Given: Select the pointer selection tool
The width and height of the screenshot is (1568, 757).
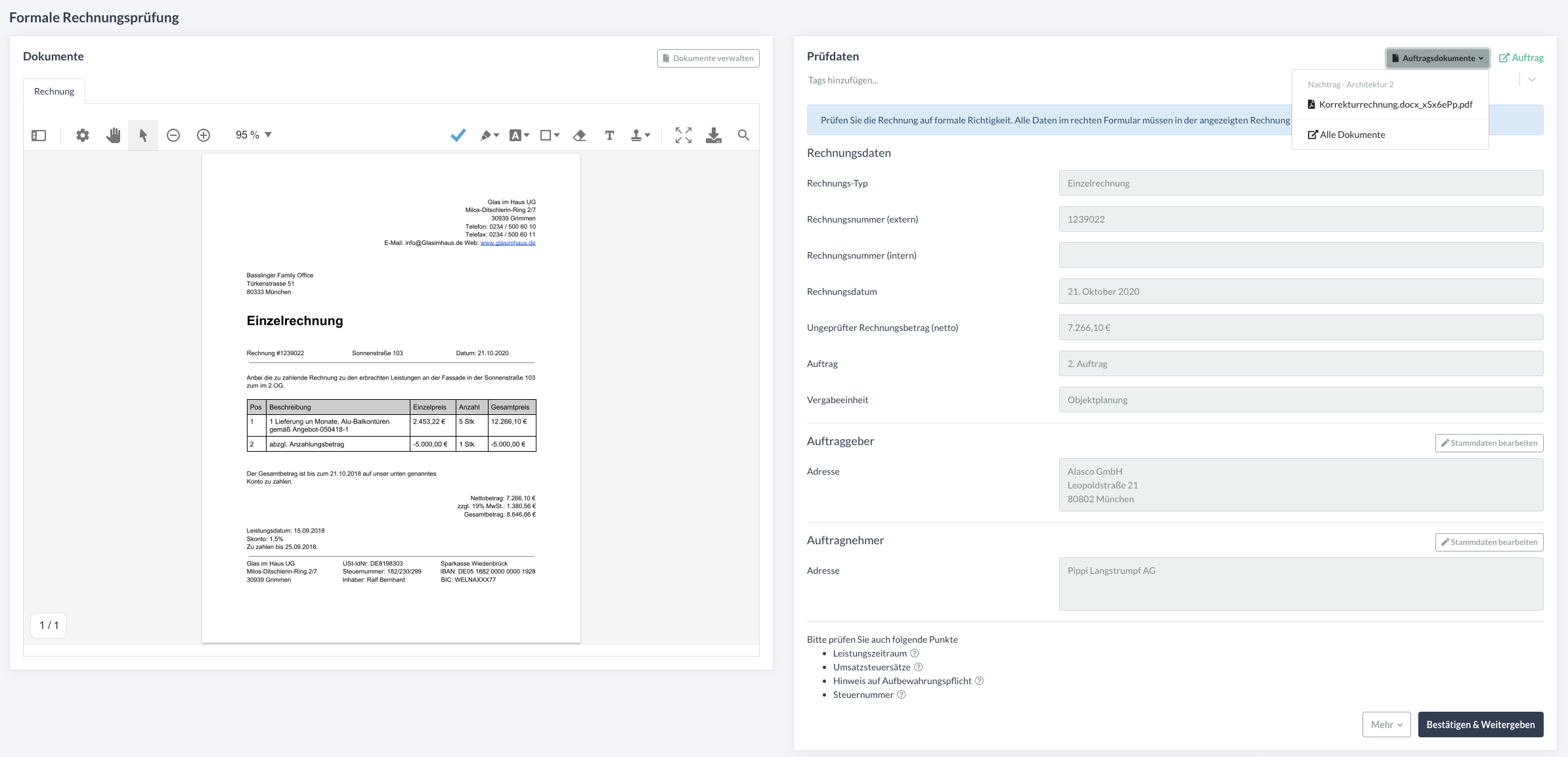Looking at the screenshot, I should coord(143,135).
